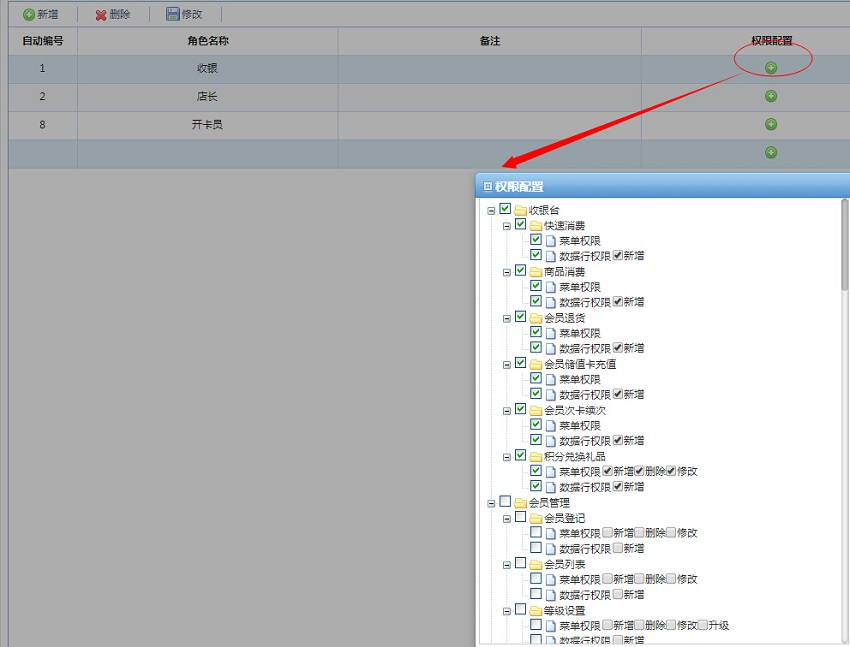The height and width of the screenshot is (647, 850).
Task: Click the 角色名称 column header
Action: [208, 41]
